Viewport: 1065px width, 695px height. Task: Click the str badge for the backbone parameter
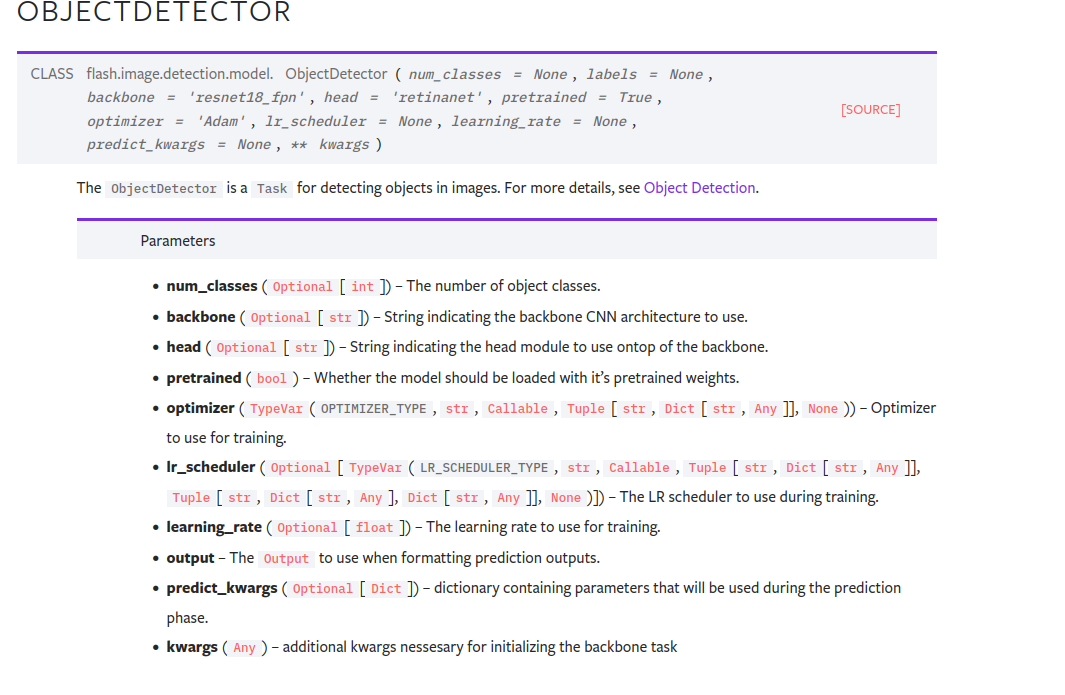(339, 317)
